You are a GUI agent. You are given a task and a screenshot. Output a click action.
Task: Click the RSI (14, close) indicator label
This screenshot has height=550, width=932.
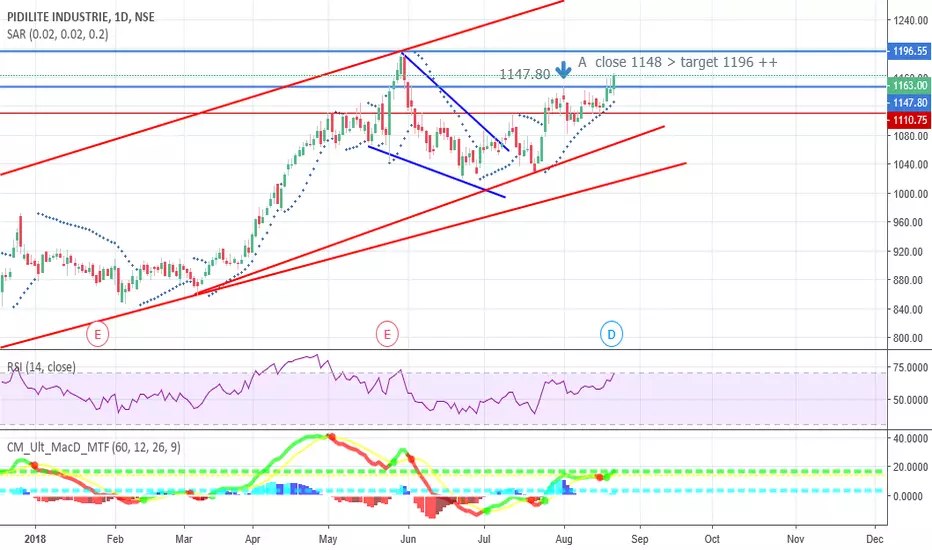coord(42,367)
